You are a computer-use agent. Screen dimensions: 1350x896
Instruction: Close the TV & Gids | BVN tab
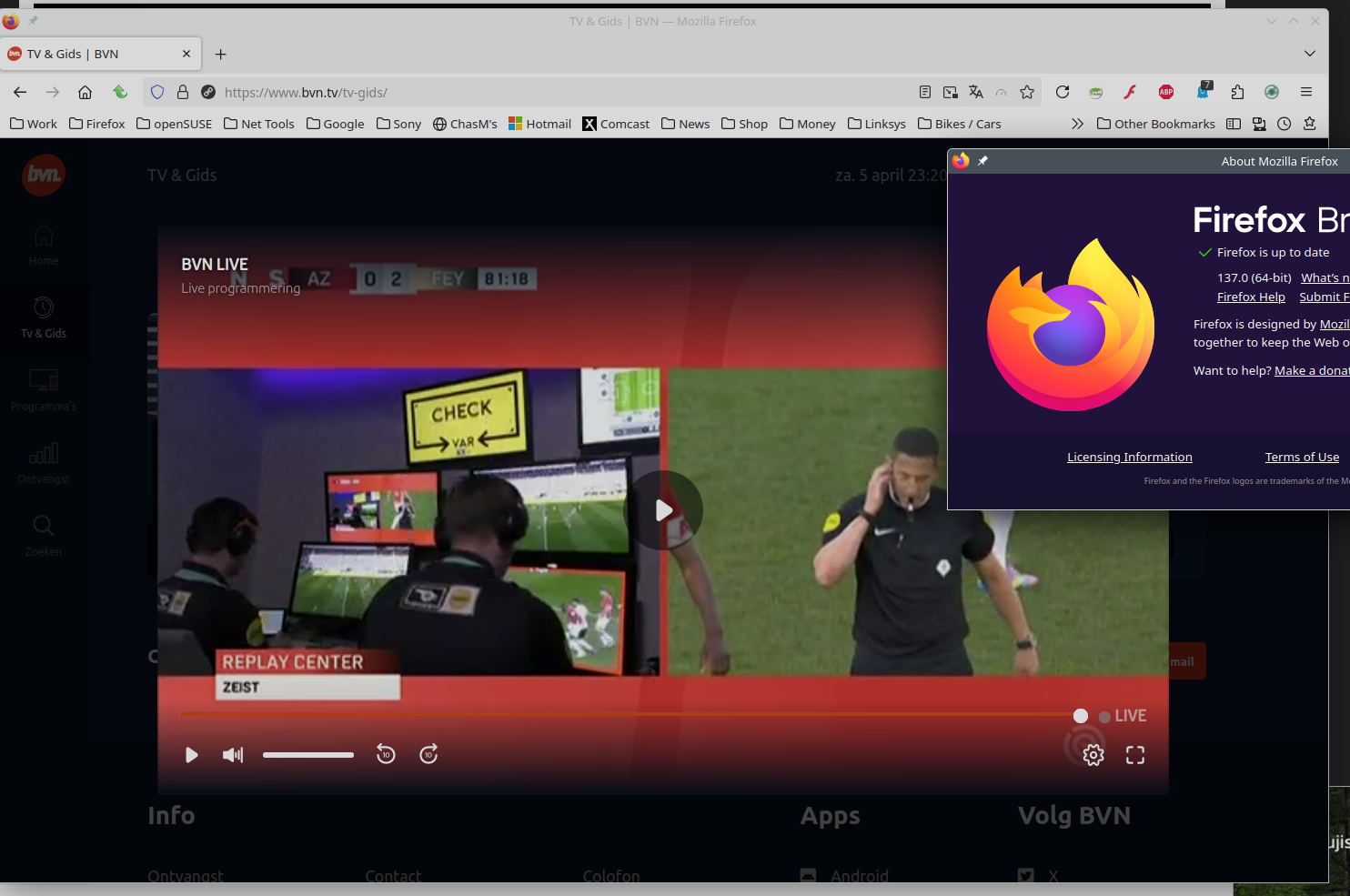(186, 54)
